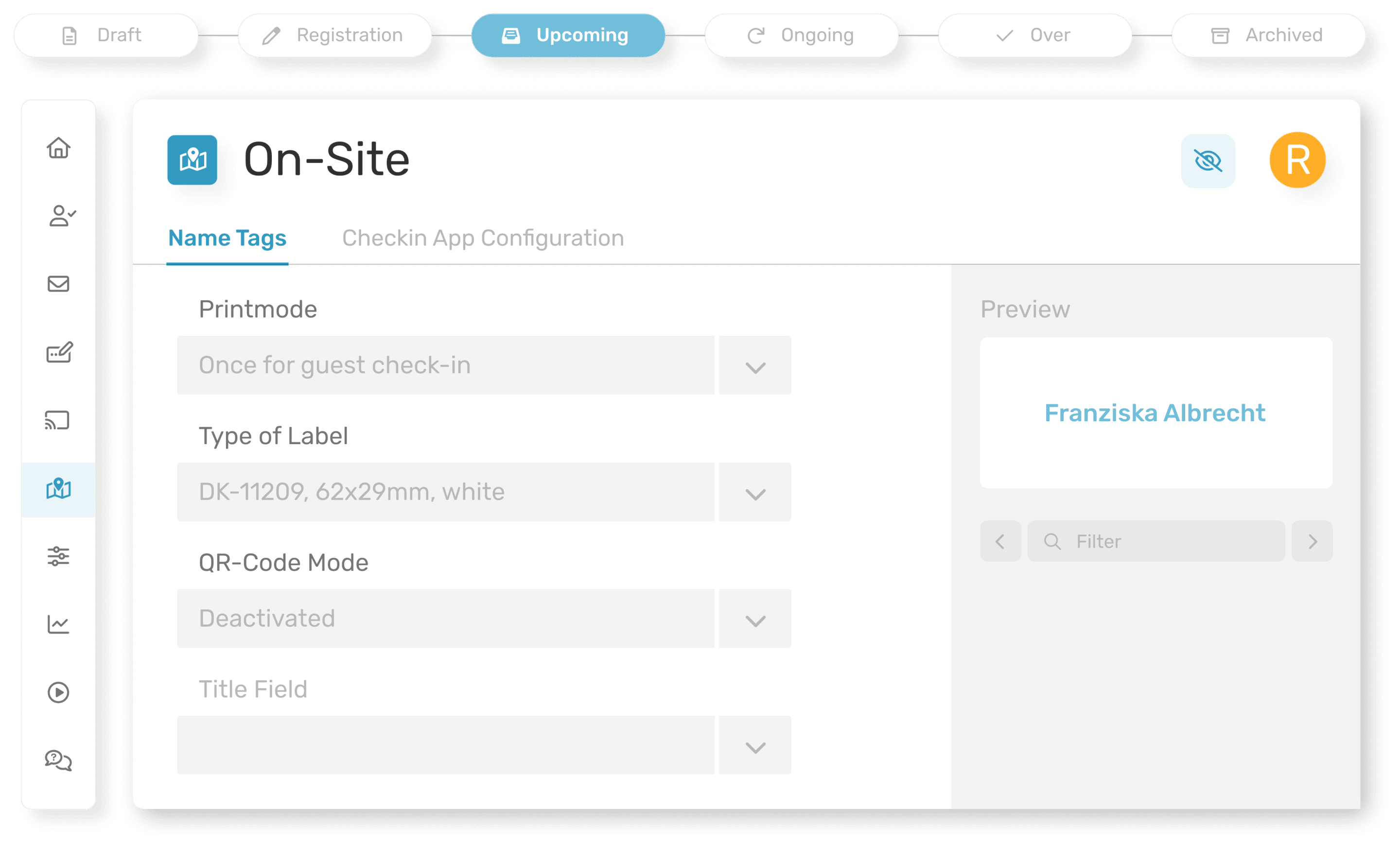This screenshot has height=844, width=1400.
Task: Open the envelope messages icon
Action: 58,284
